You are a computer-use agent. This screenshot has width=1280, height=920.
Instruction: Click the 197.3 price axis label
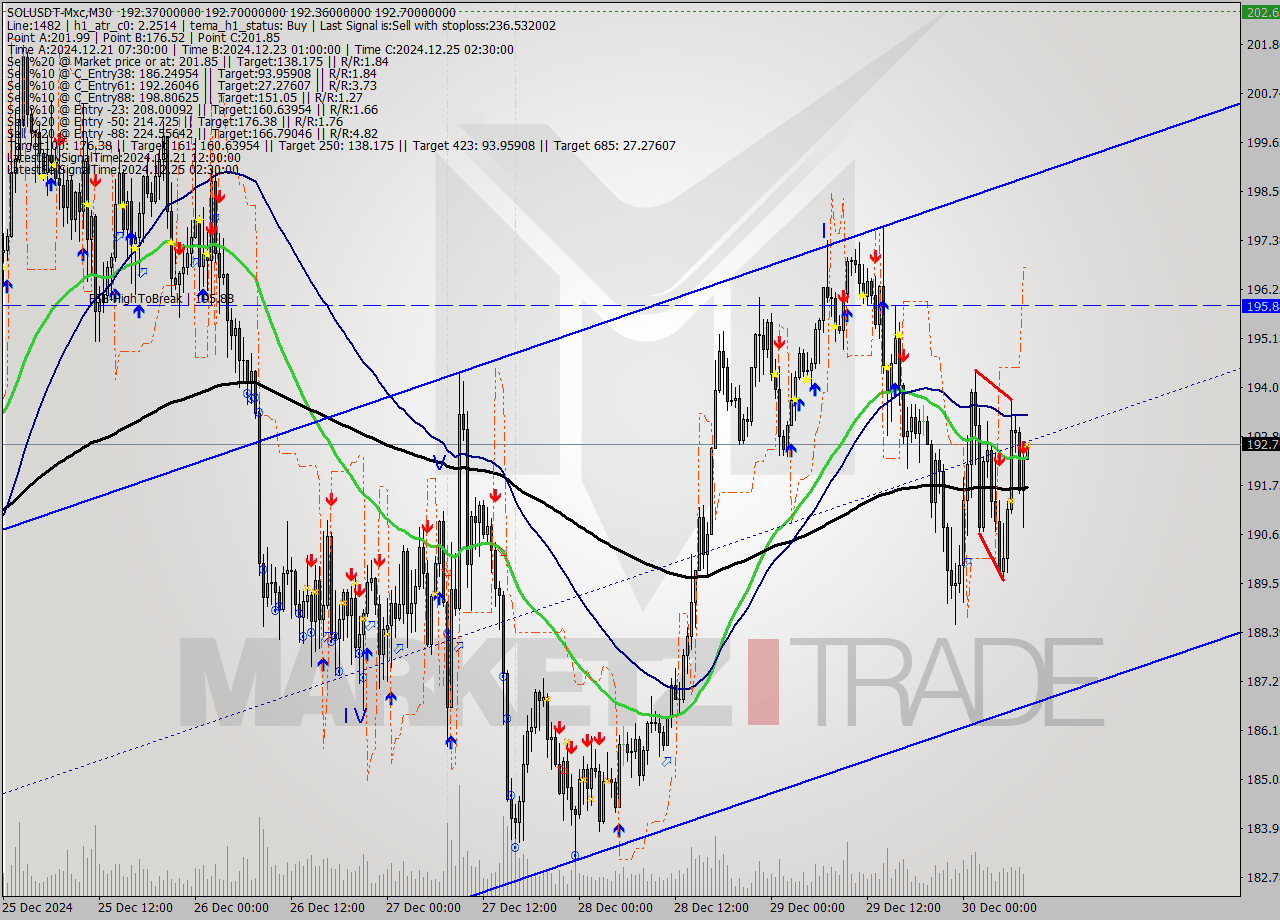1263,240
